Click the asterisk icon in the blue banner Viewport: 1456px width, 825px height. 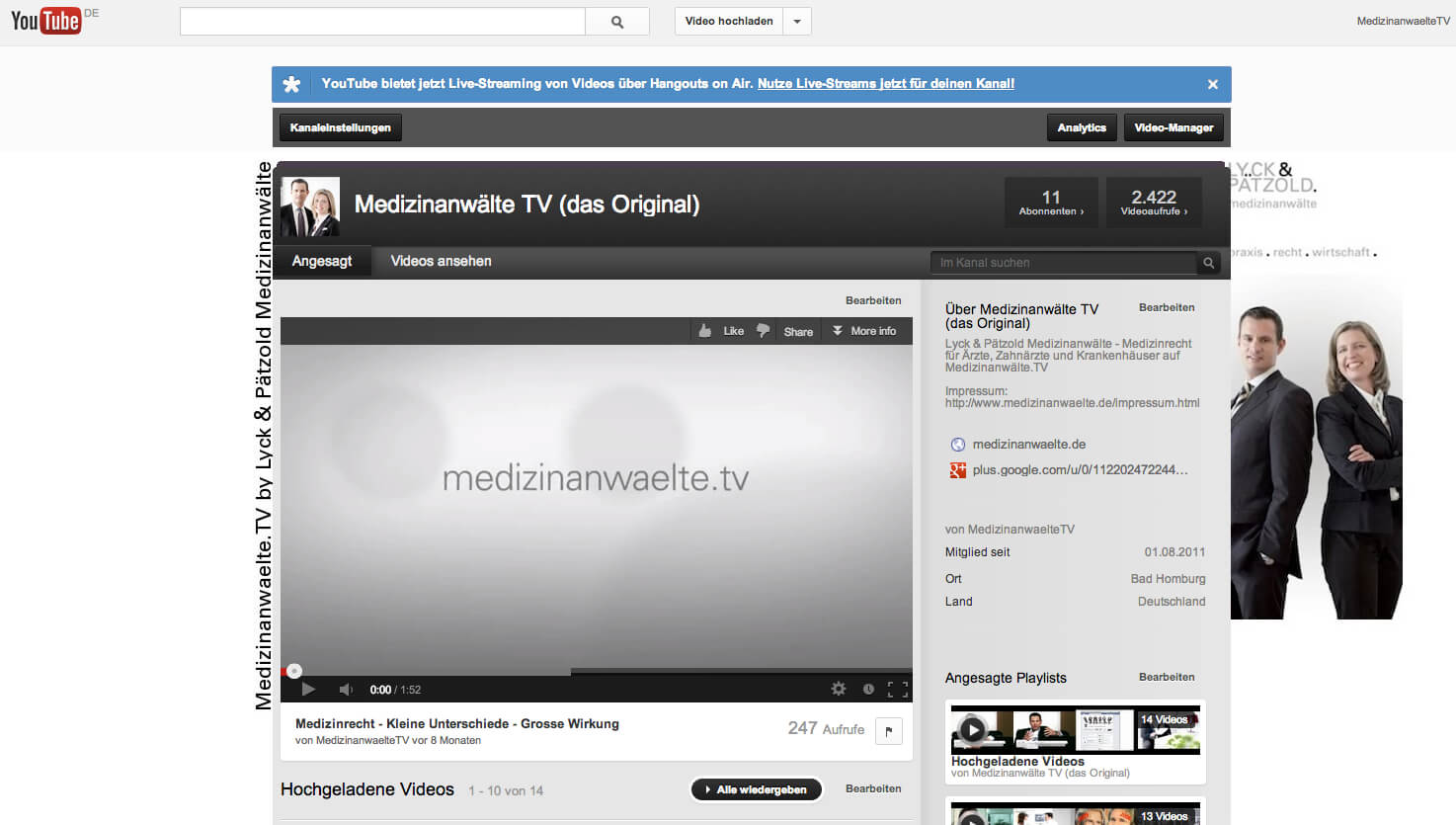(291, 84)
